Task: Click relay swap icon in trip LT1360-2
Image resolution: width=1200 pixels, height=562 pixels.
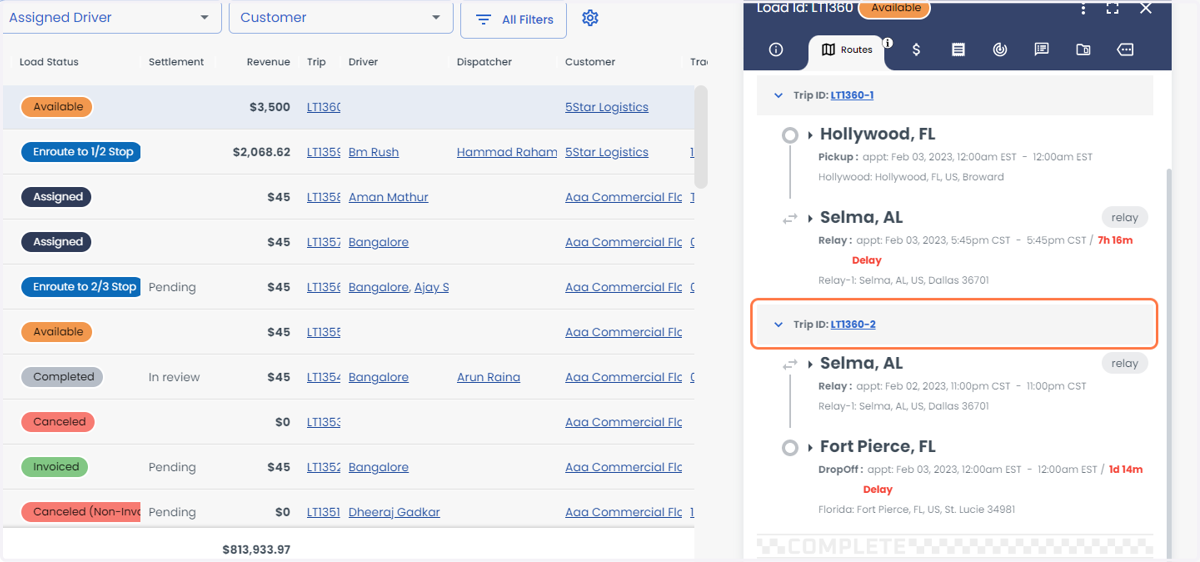Action: coord(790,364)
